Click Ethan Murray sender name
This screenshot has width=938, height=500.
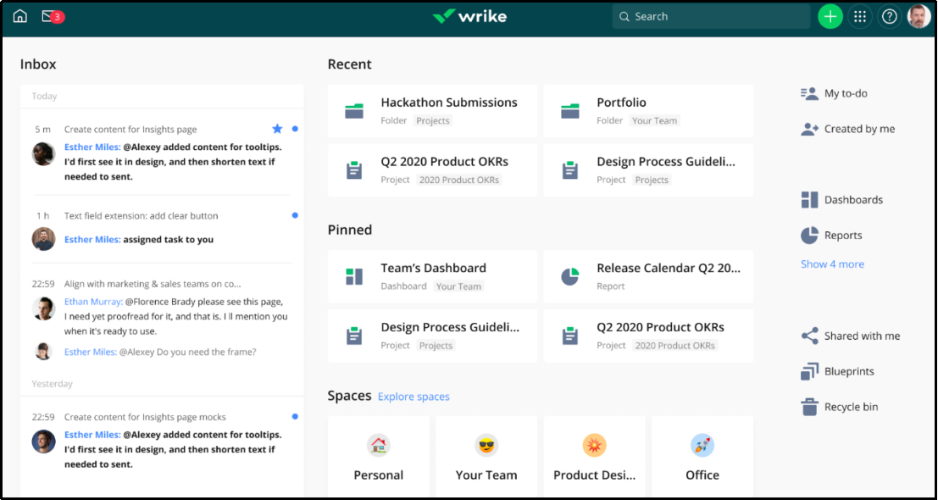(92, 302)
